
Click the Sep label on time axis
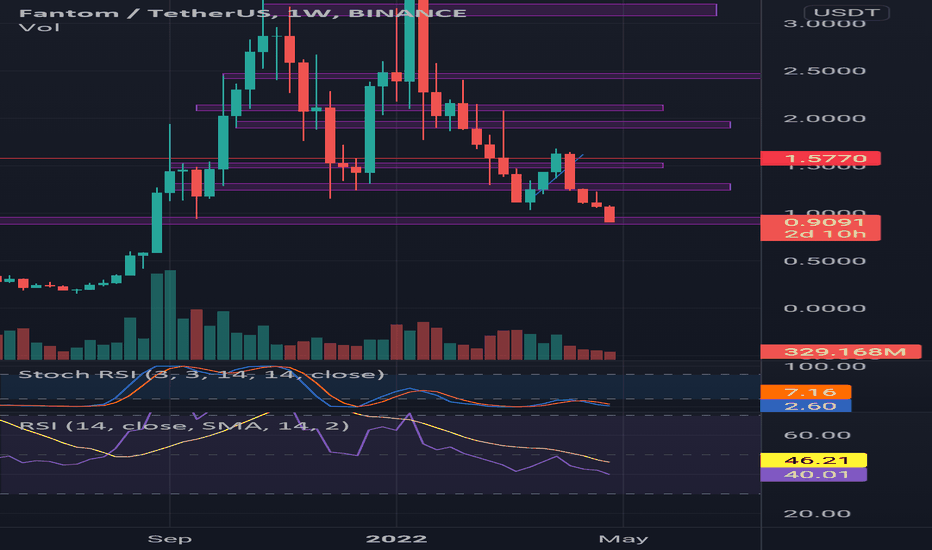170,539
